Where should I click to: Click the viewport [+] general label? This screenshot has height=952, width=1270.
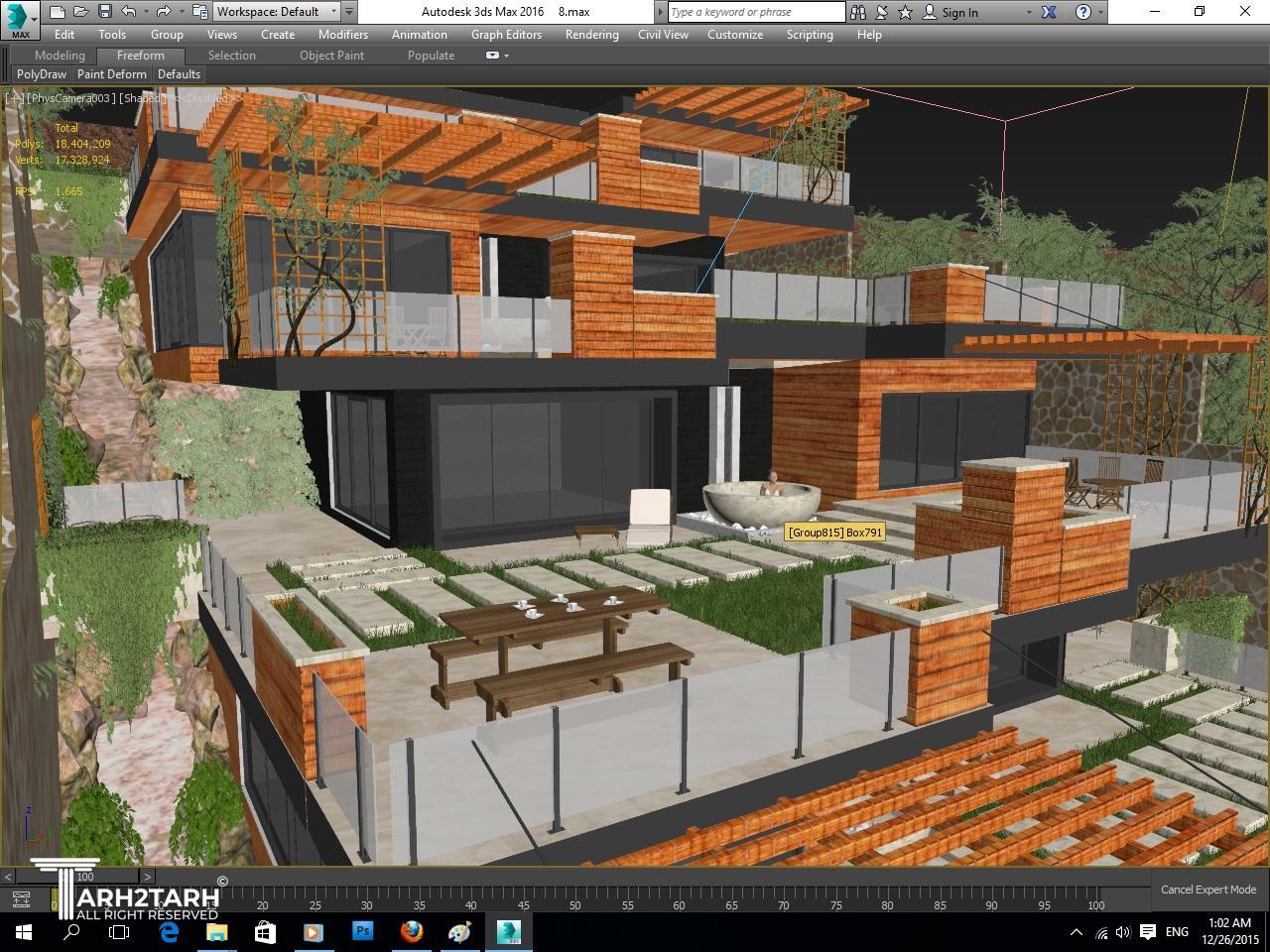pyautogui.click(x=14, y=98)
